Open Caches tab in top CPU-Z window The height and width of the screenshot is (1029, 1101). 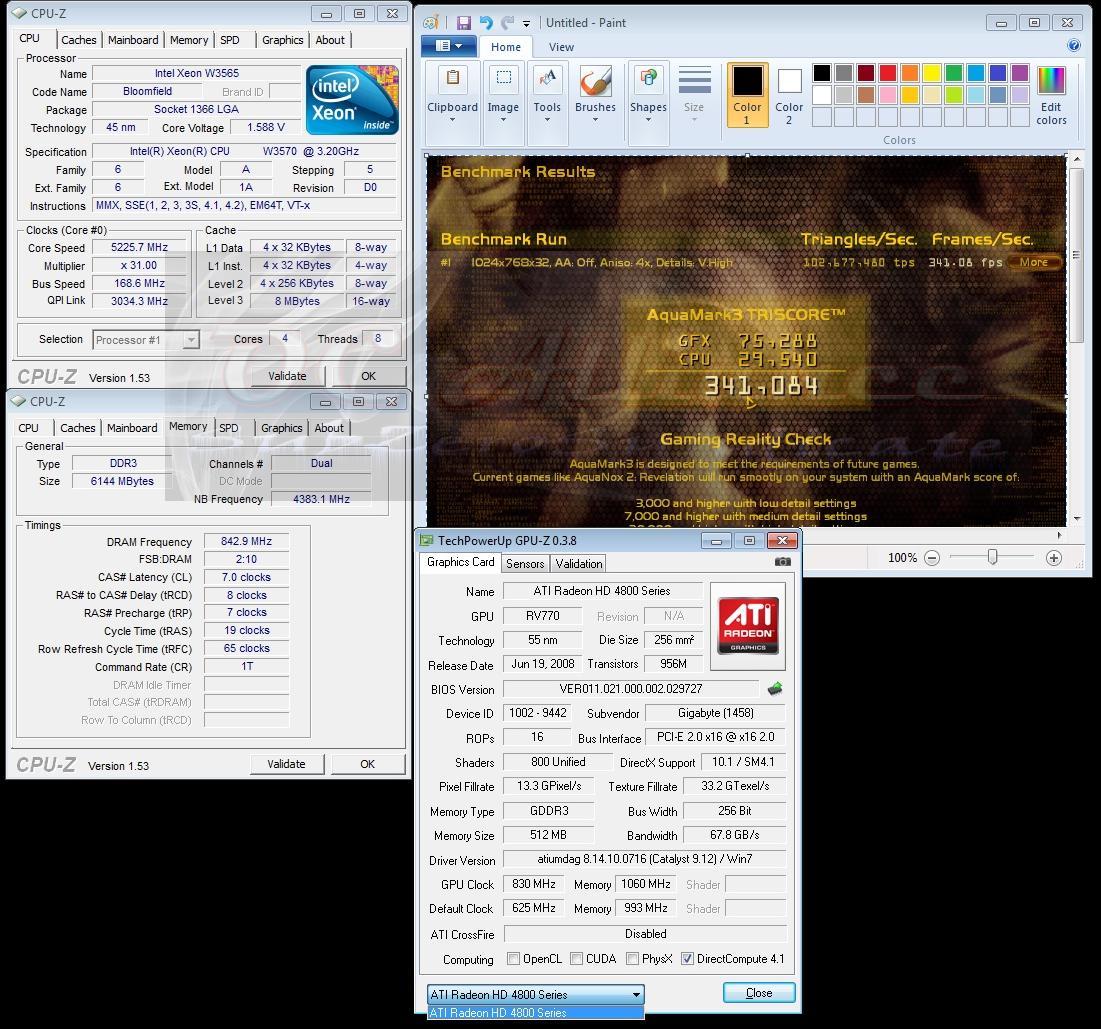point(79,40)
